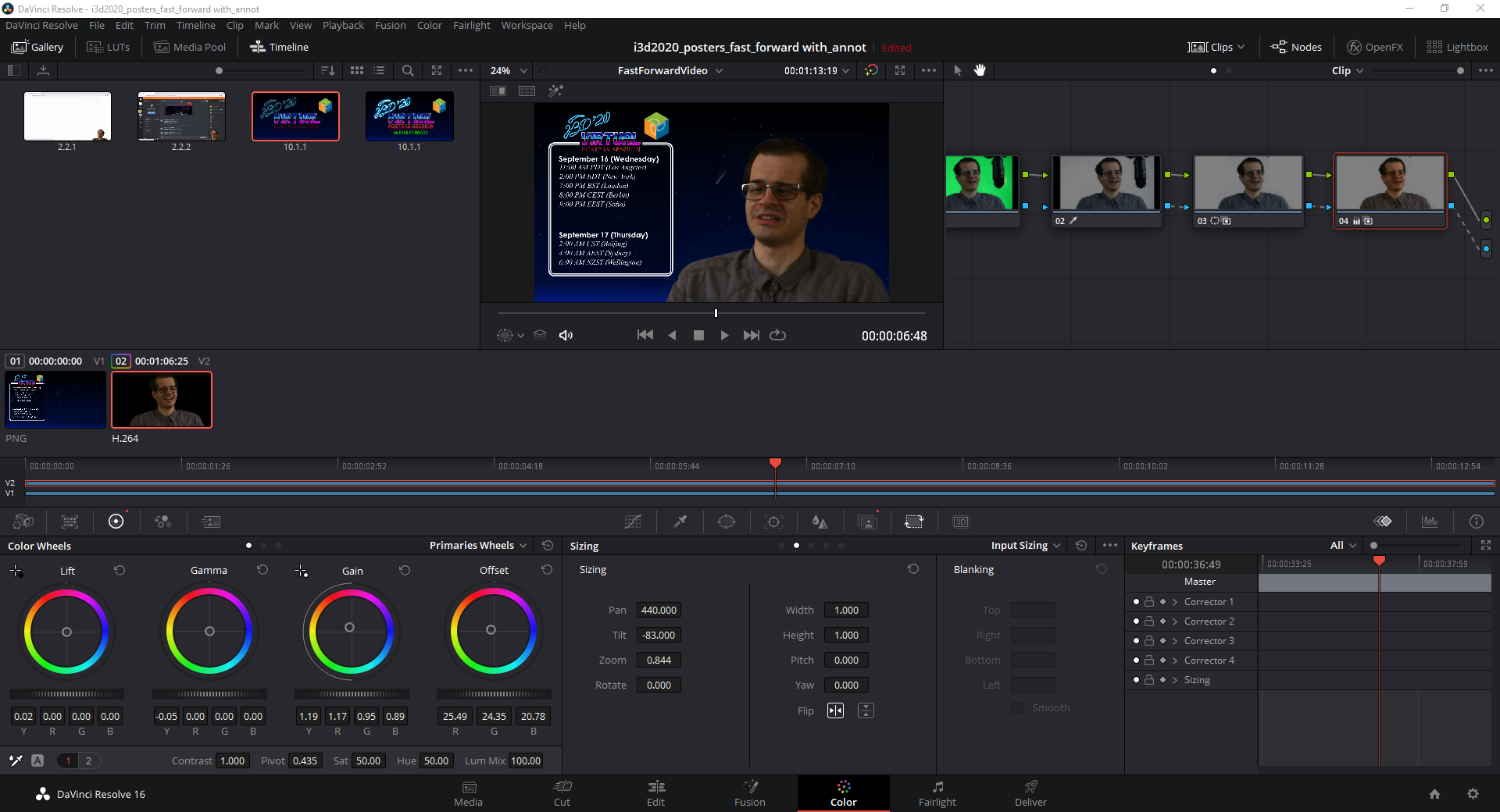The image size is (1500, 812).
Task: Toggle Corrector 1 keyframe enable dot
Action: point(1136,602)
